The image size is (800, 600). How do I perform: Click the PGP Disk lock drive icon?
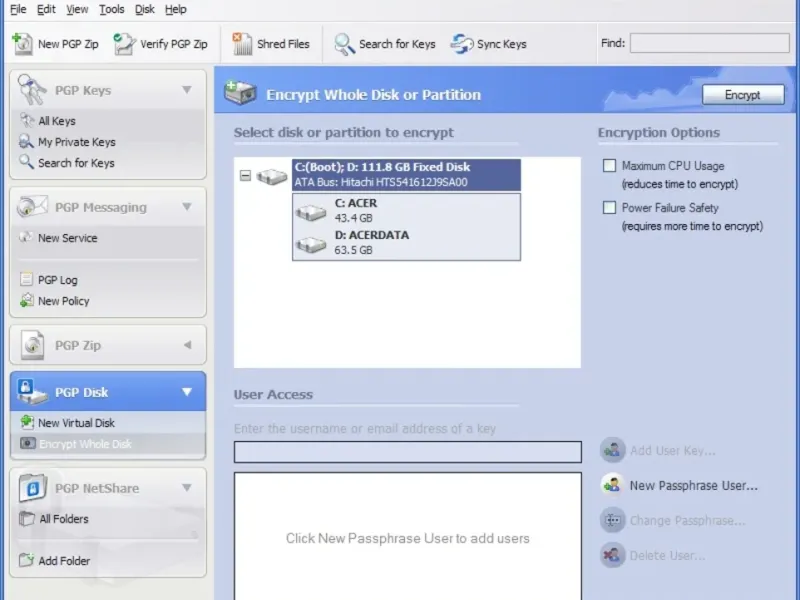click(x=32, y=391)
